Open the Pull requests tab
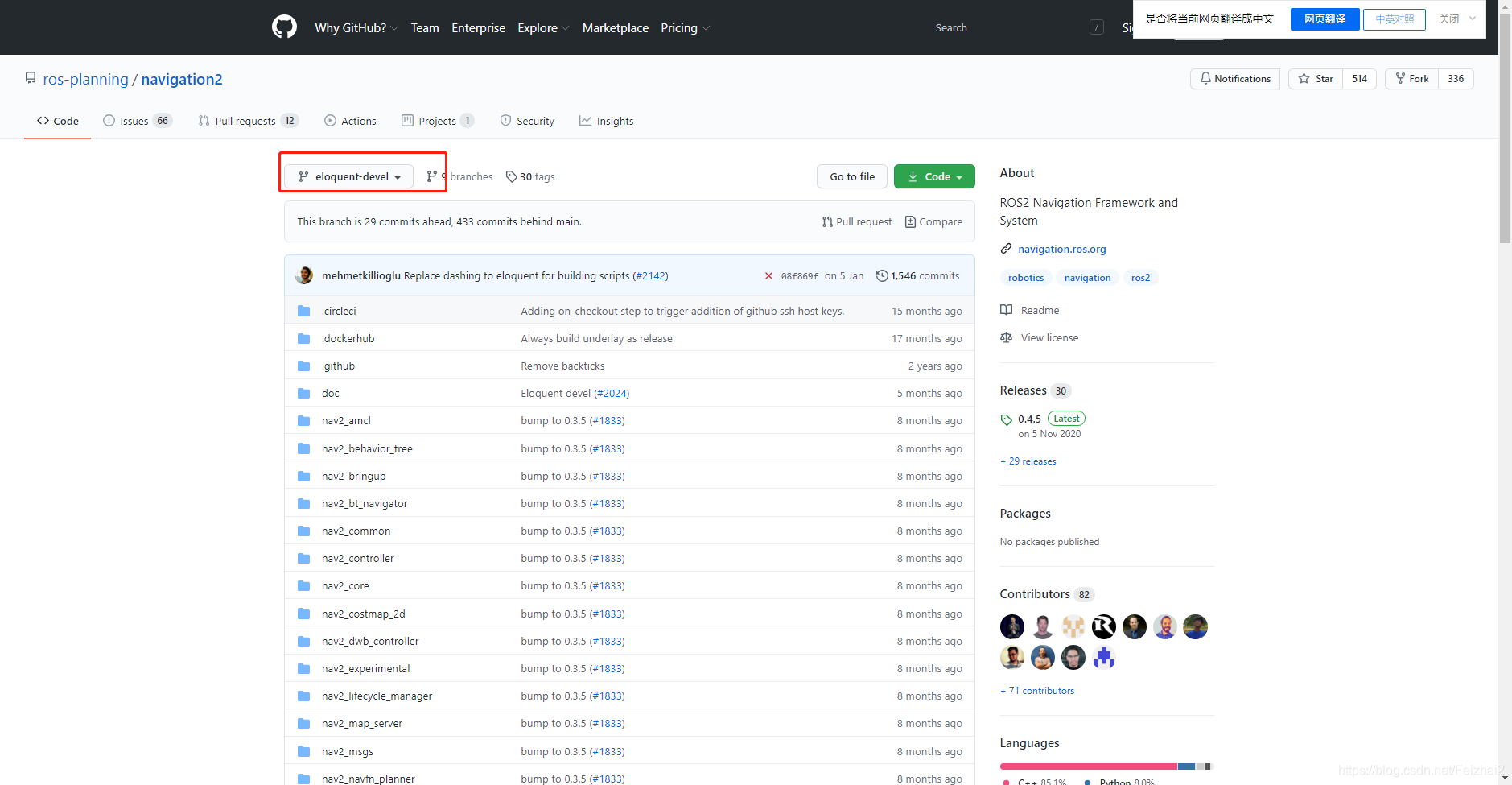This screenshot has width=1512, height=785. (x=249, y=121)
